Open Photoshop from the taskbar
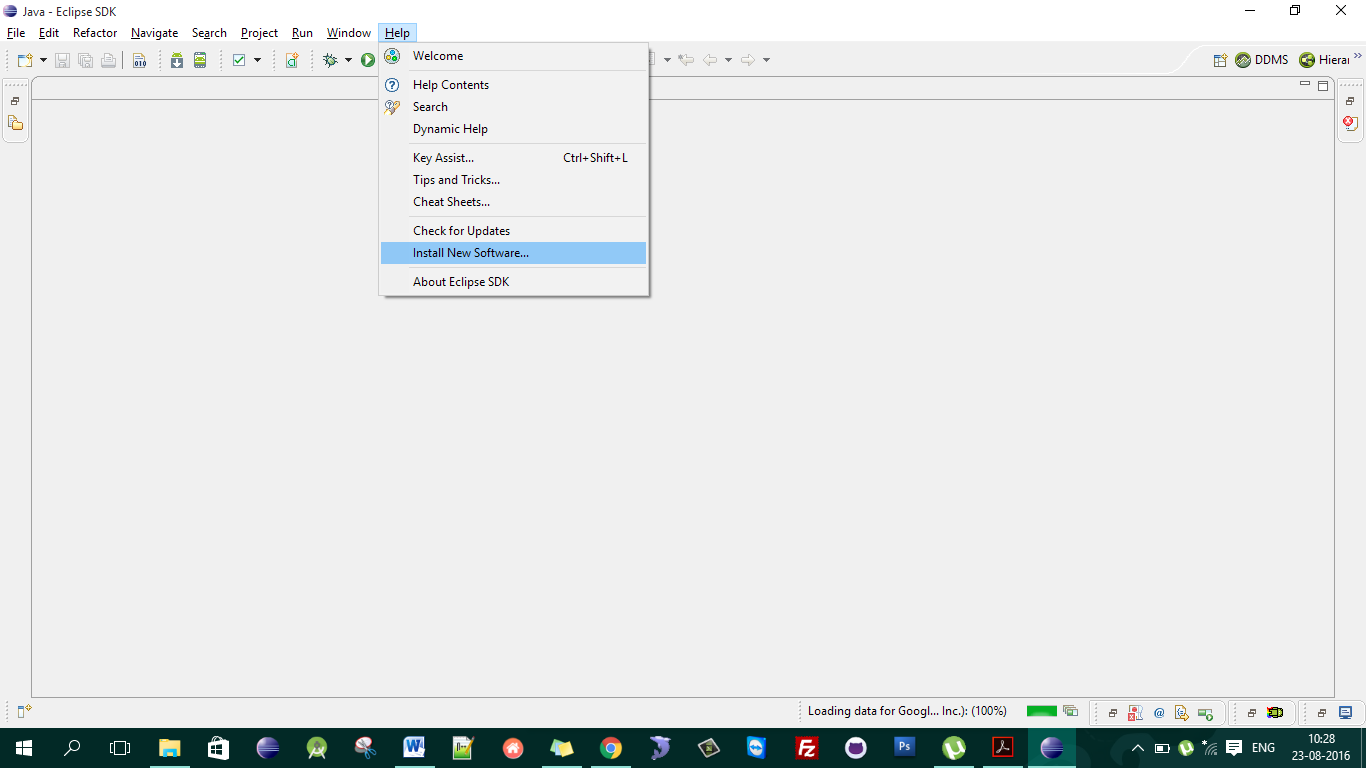The image size is (1366, 768). pyautogui.click(x=905, y=748)
